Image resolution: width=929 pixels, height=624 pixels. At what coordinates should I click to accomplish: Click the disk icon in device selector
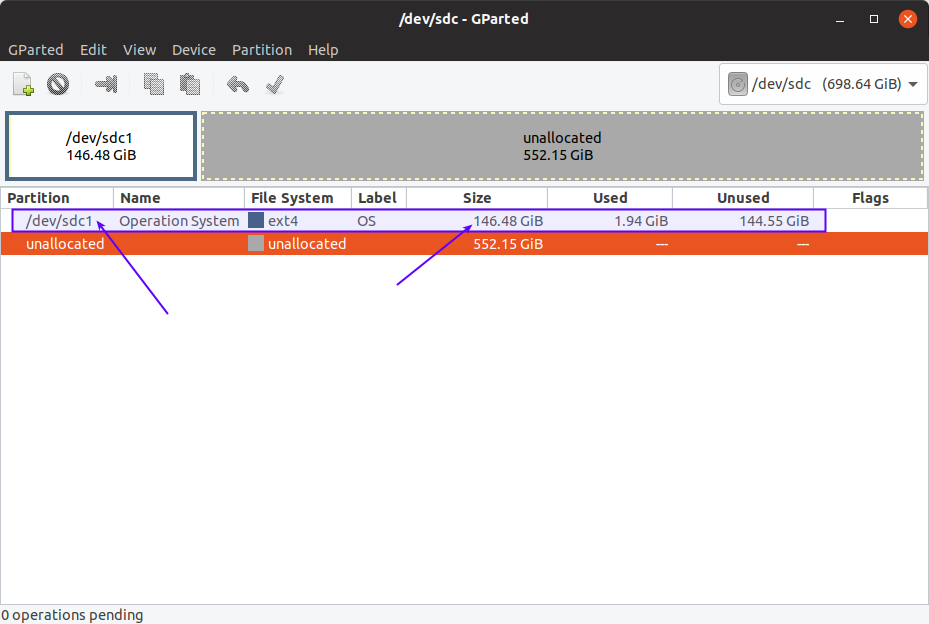738,84
